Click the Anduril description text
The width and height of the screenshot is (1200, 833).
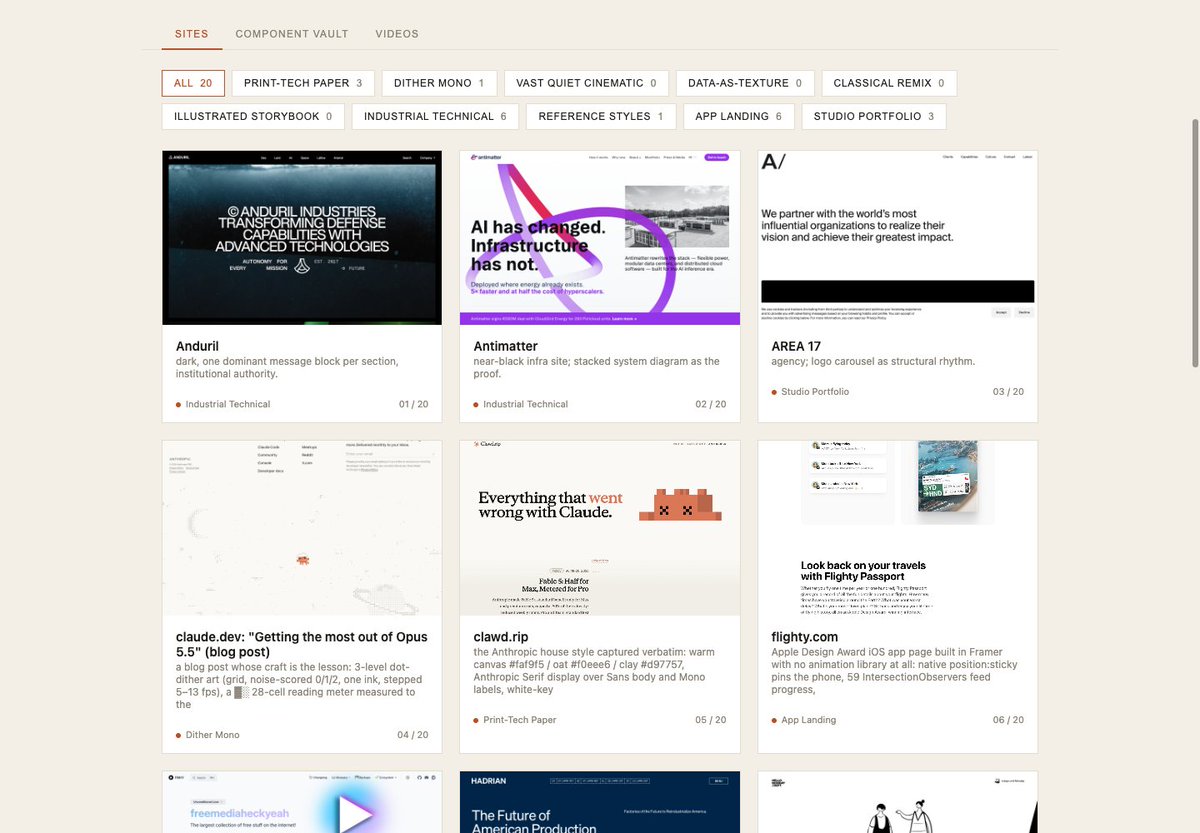click(287, 368)
